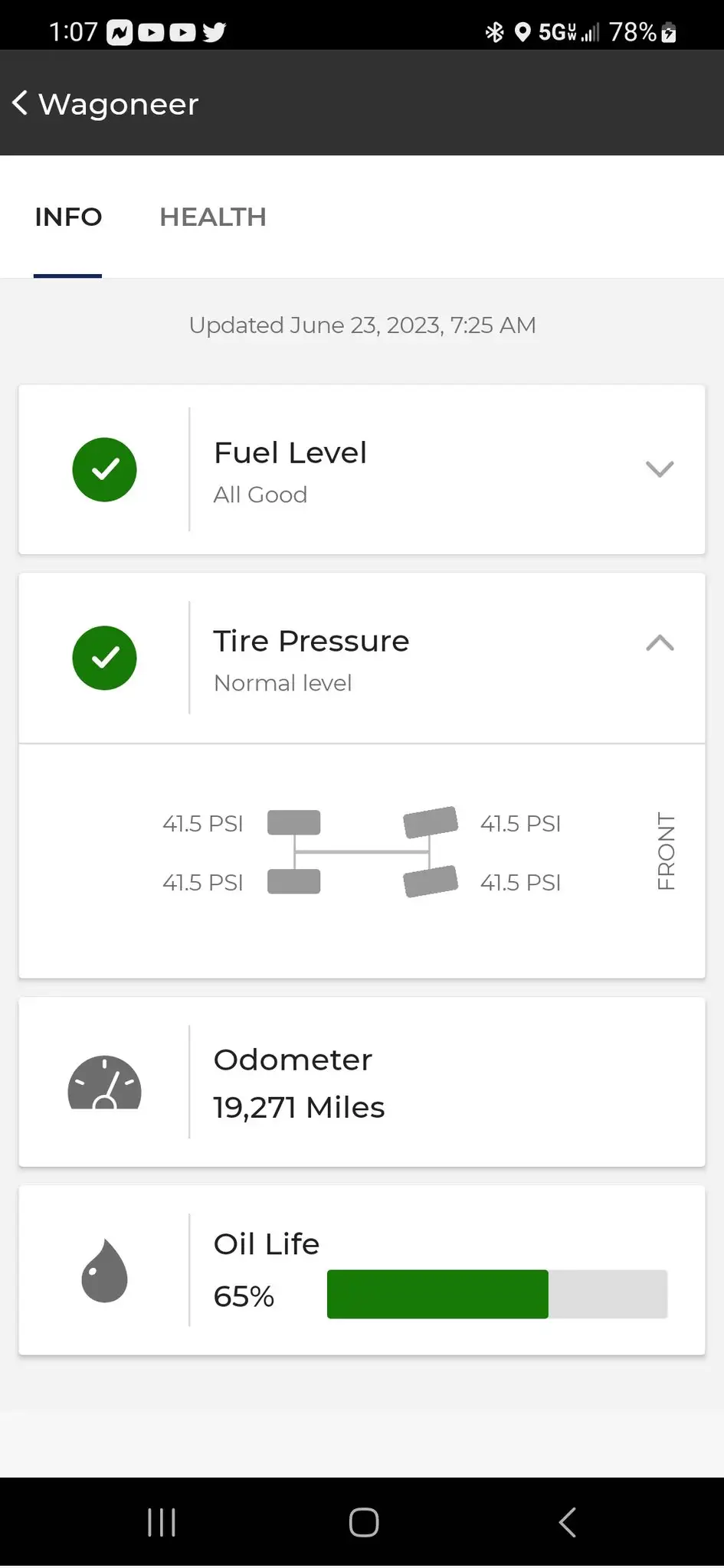
Task: Switch to the HEALTH tab
Action: [212, 217]
